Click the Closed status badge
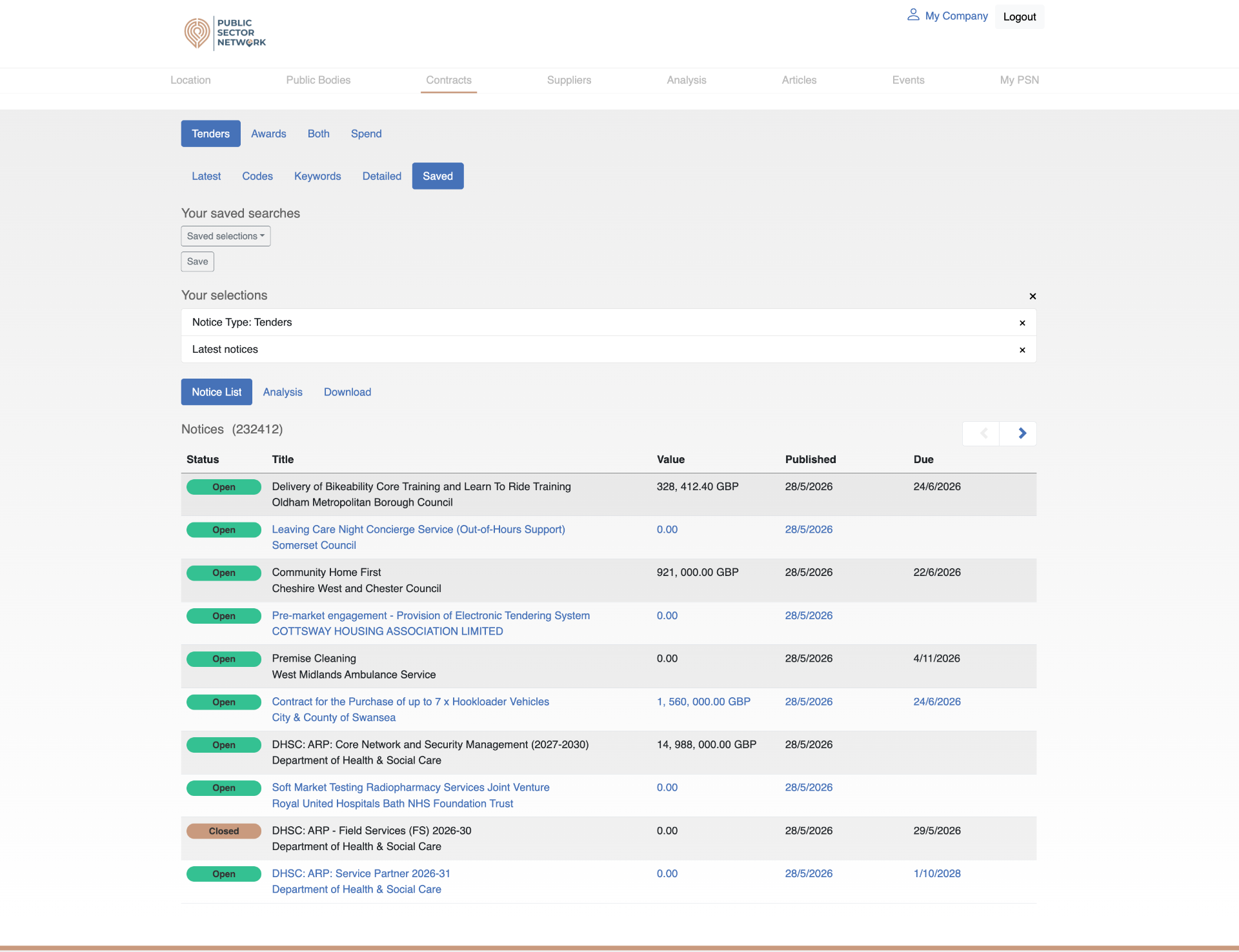The height and width of the screenshot is (952, 1239). point(224,831)
